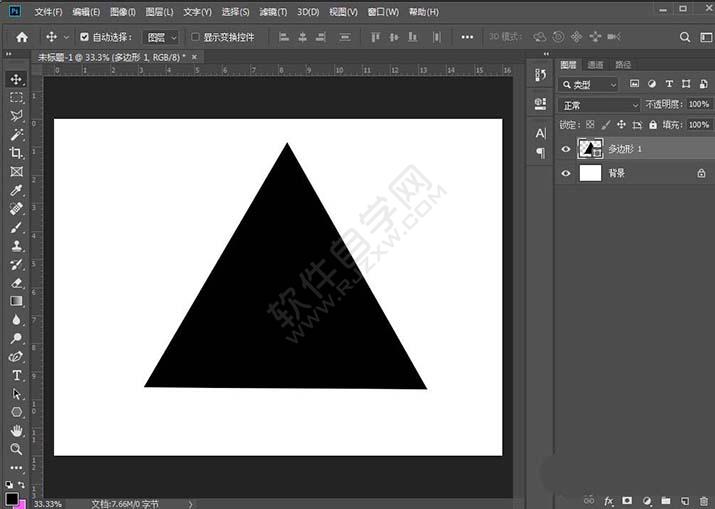This screenshot has height=509, width=715.
Task: Open the layer style fx menu
Action: point(608,501)
